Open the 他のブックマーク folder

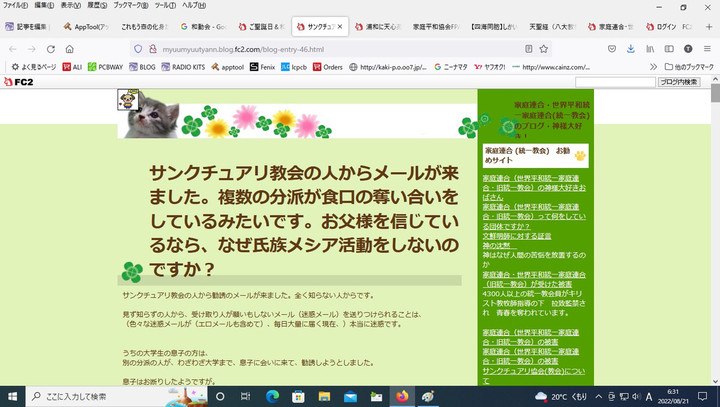click(685, 67)
